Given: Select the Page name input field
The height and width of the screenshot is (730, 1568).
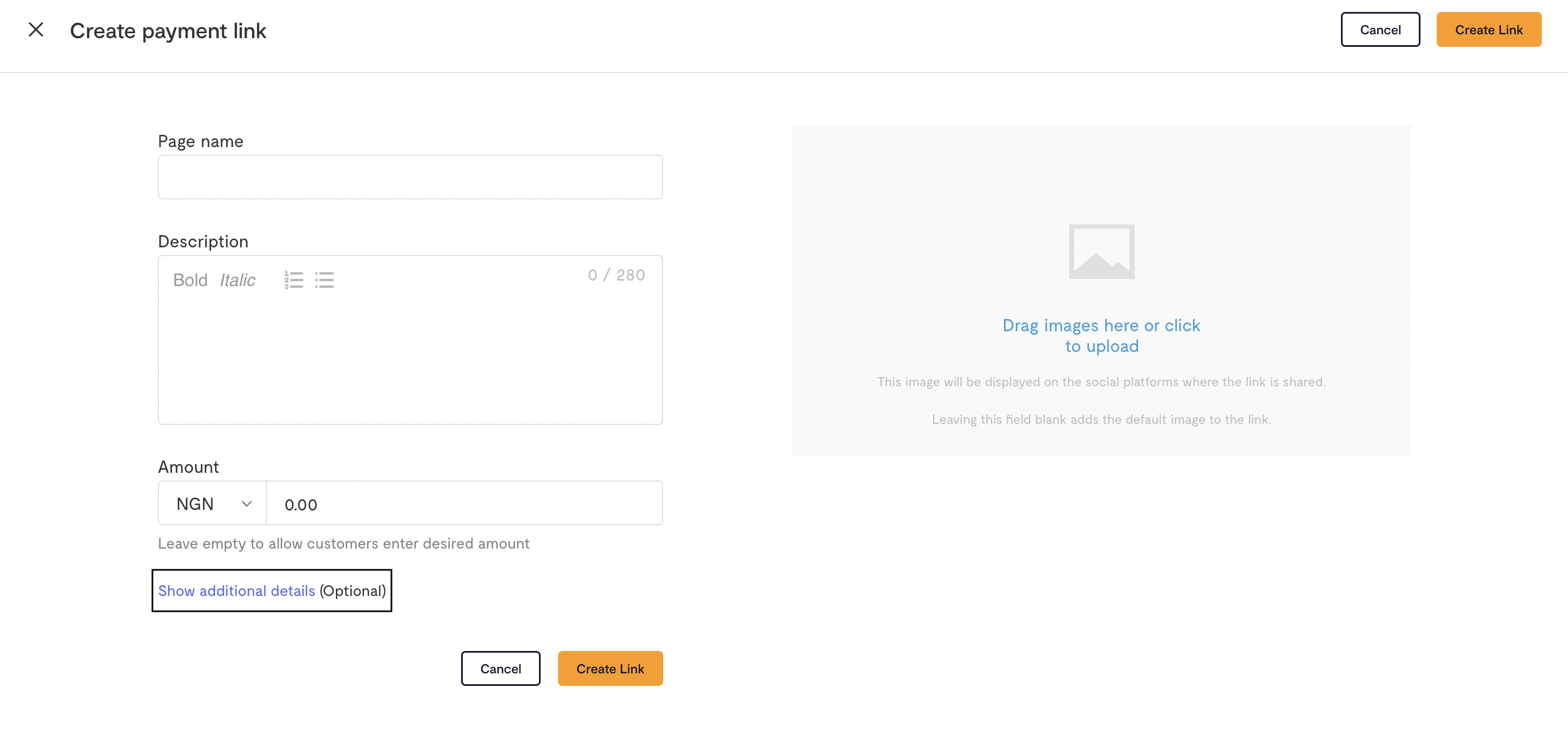Looking at the screenshot, I should click(x=410, y=176).
